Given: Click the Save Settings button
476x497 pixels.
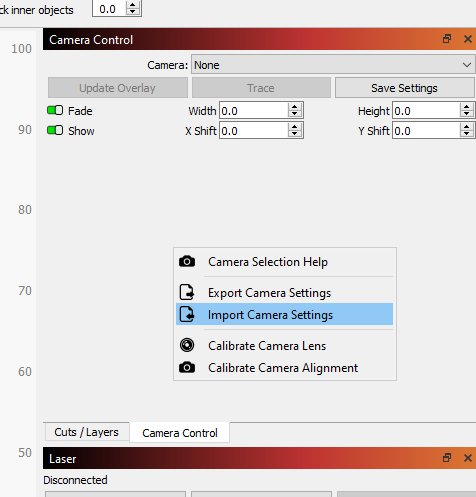Looking at the screenshot, I should pyautogui.click(x=404, y=88).
